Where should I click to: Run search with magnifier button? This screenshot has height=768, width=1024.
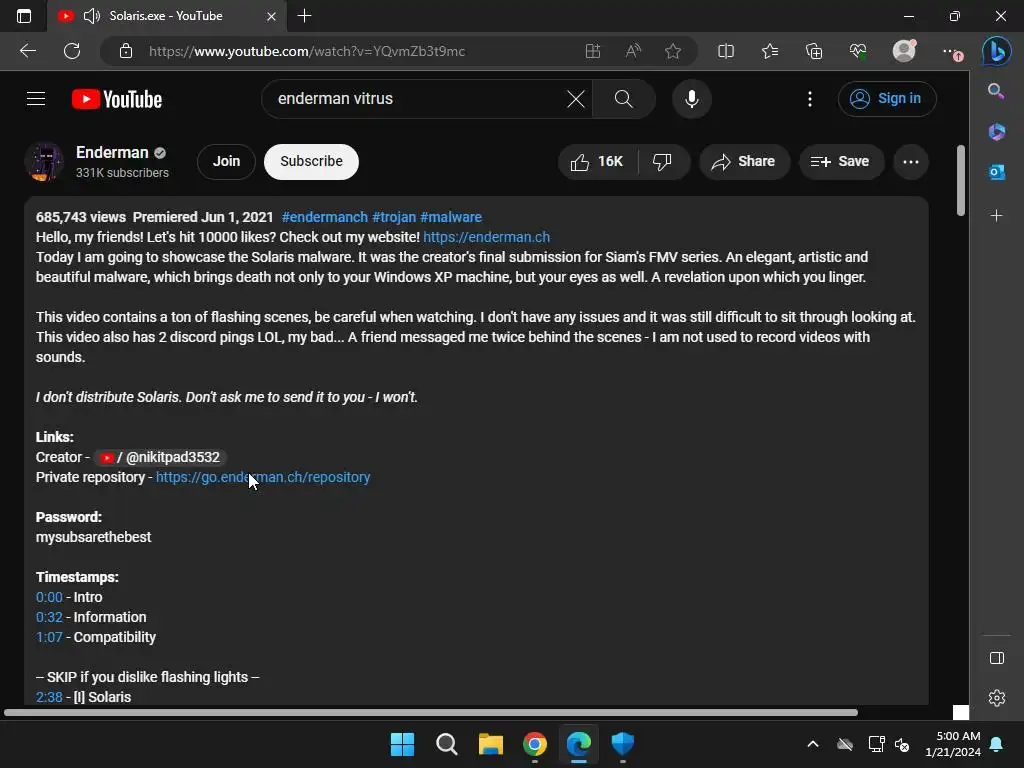click(x=624, y=99)
